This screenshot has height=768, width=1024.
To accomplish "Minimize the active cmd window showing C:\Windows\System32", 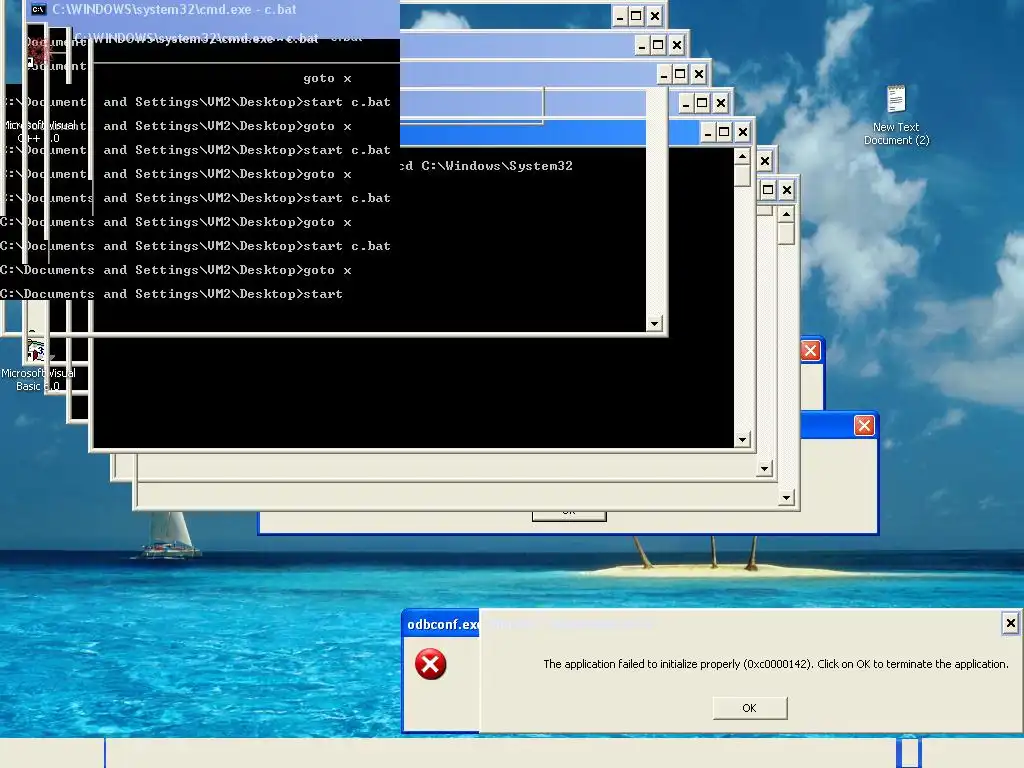I will point(708,133).
